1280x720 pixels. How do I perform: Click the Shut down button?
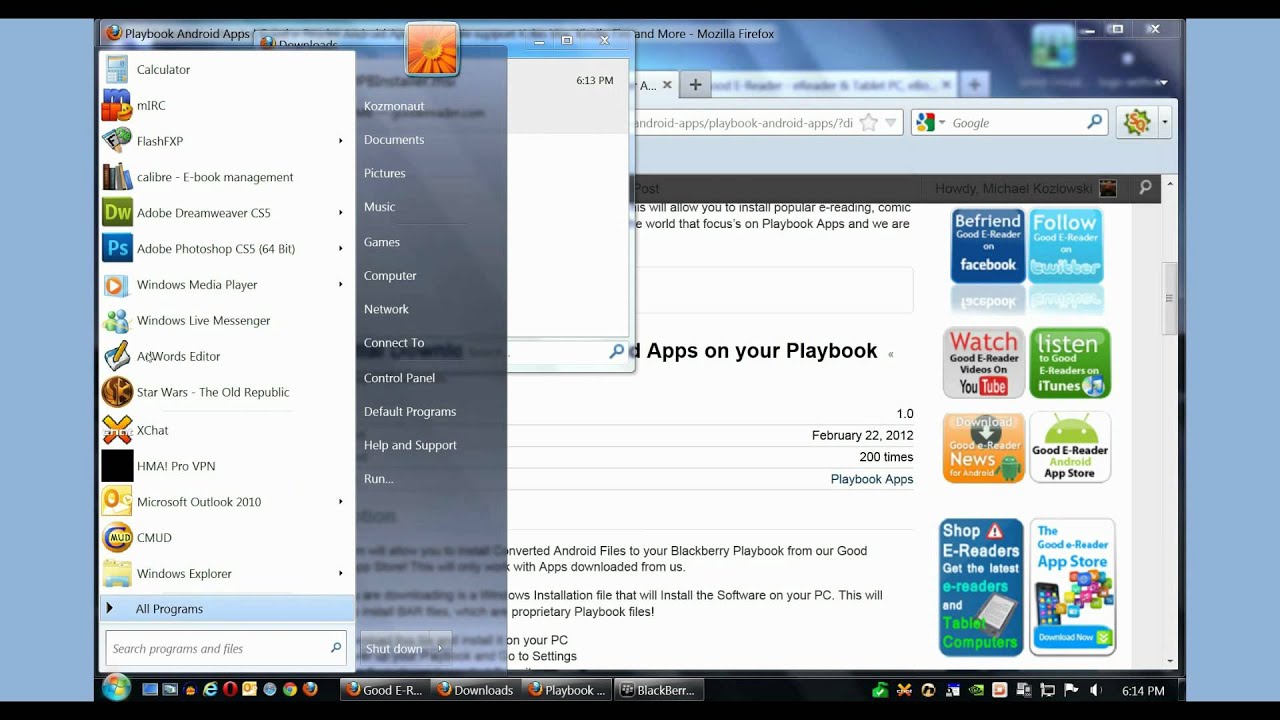394,648
